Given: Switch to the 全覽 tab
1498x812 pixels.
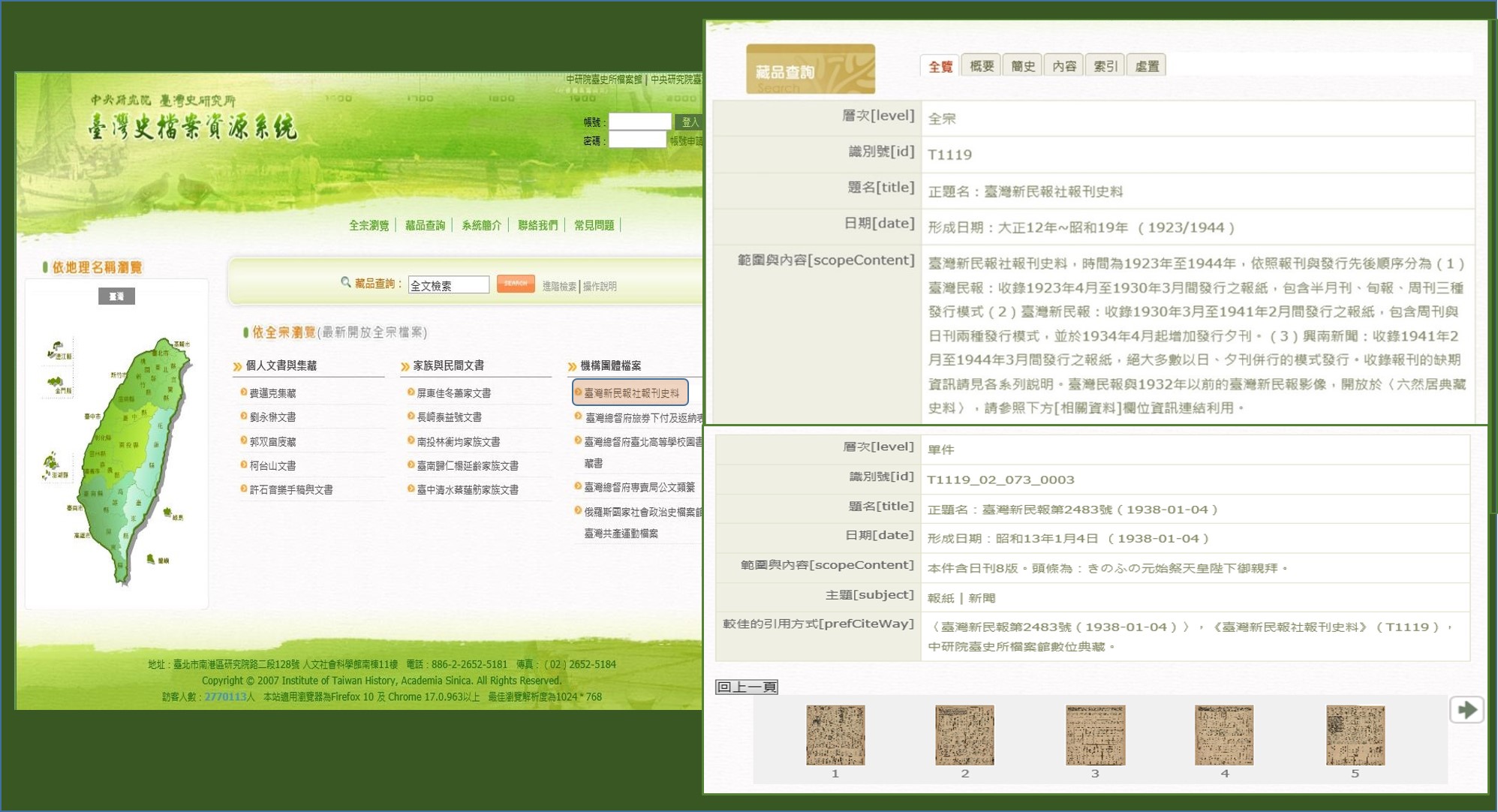Looking at the screenshot, I should click(940, 66).
